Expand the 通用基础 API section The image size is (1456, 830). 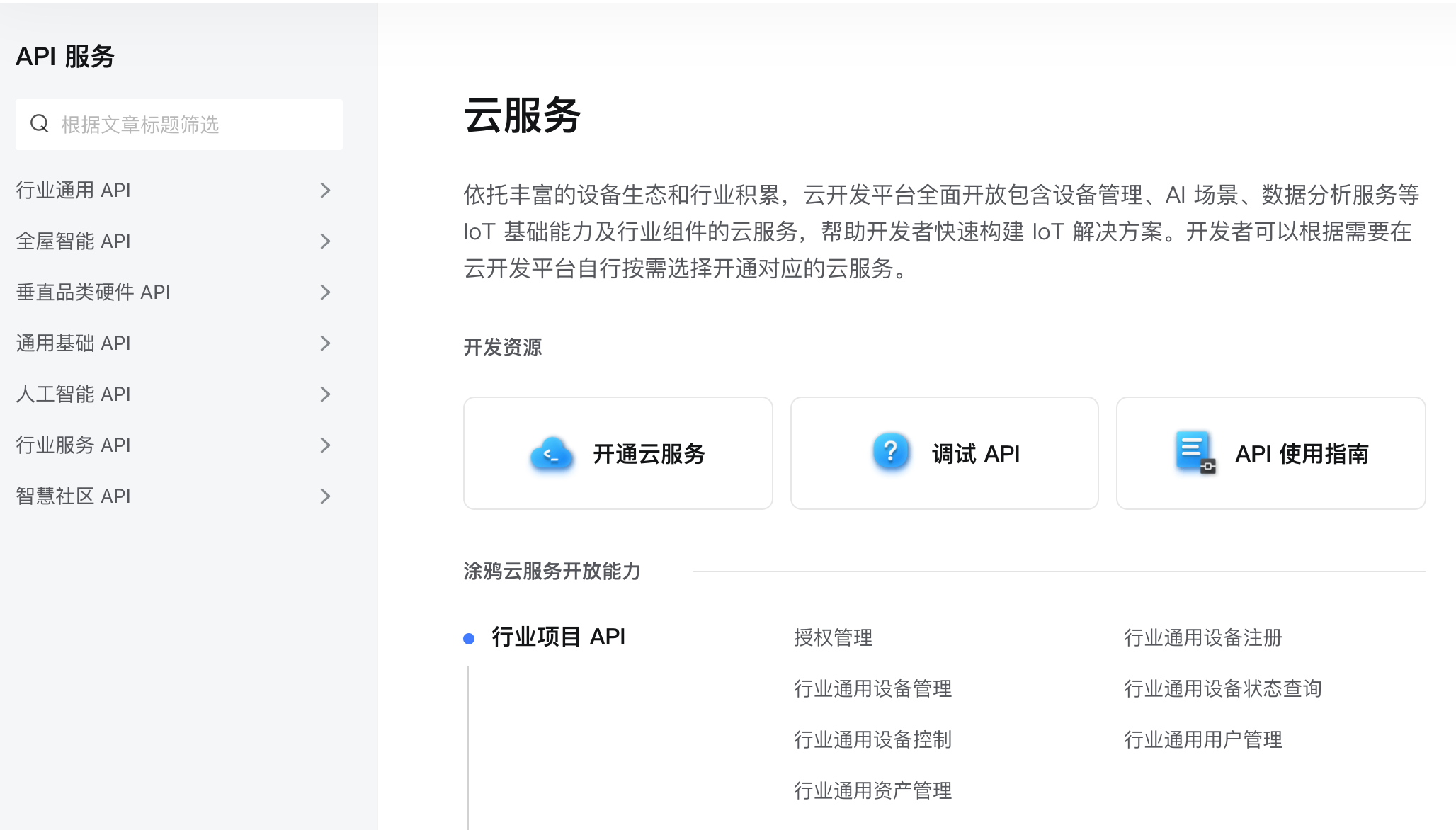point(326,343)
